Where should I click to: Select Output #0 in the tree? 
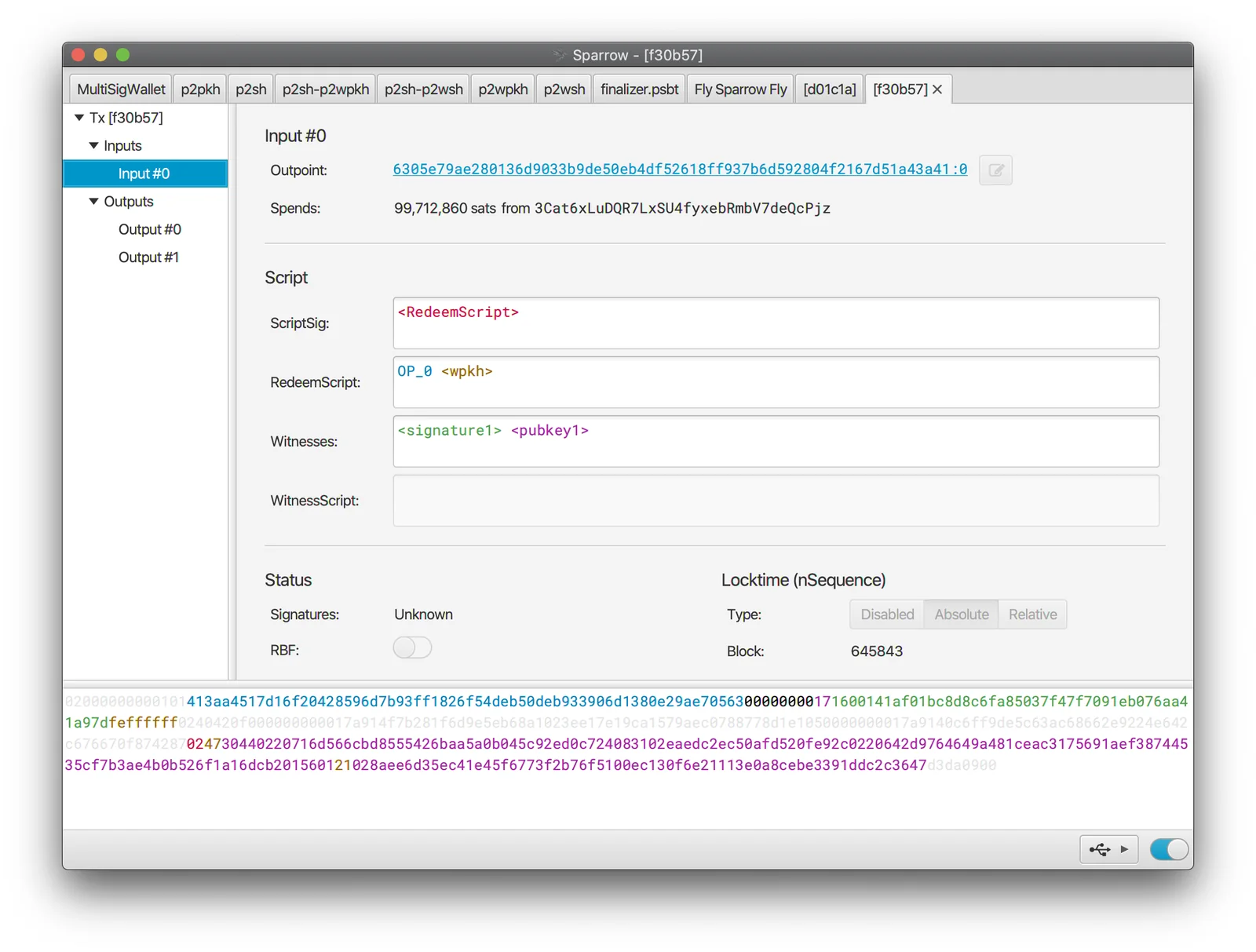145,229
